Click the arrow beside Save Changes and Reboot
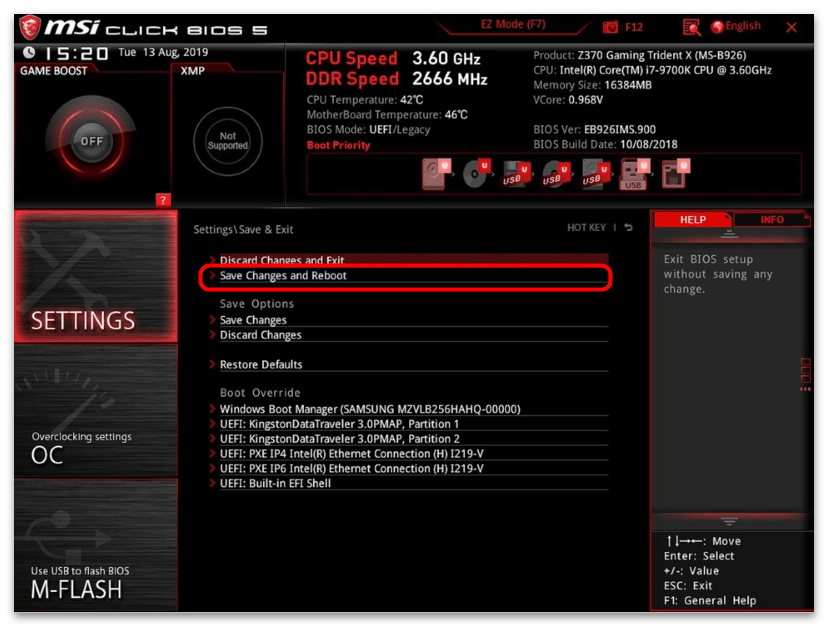Screen dimensions: 828x627 tap(212, 275)
